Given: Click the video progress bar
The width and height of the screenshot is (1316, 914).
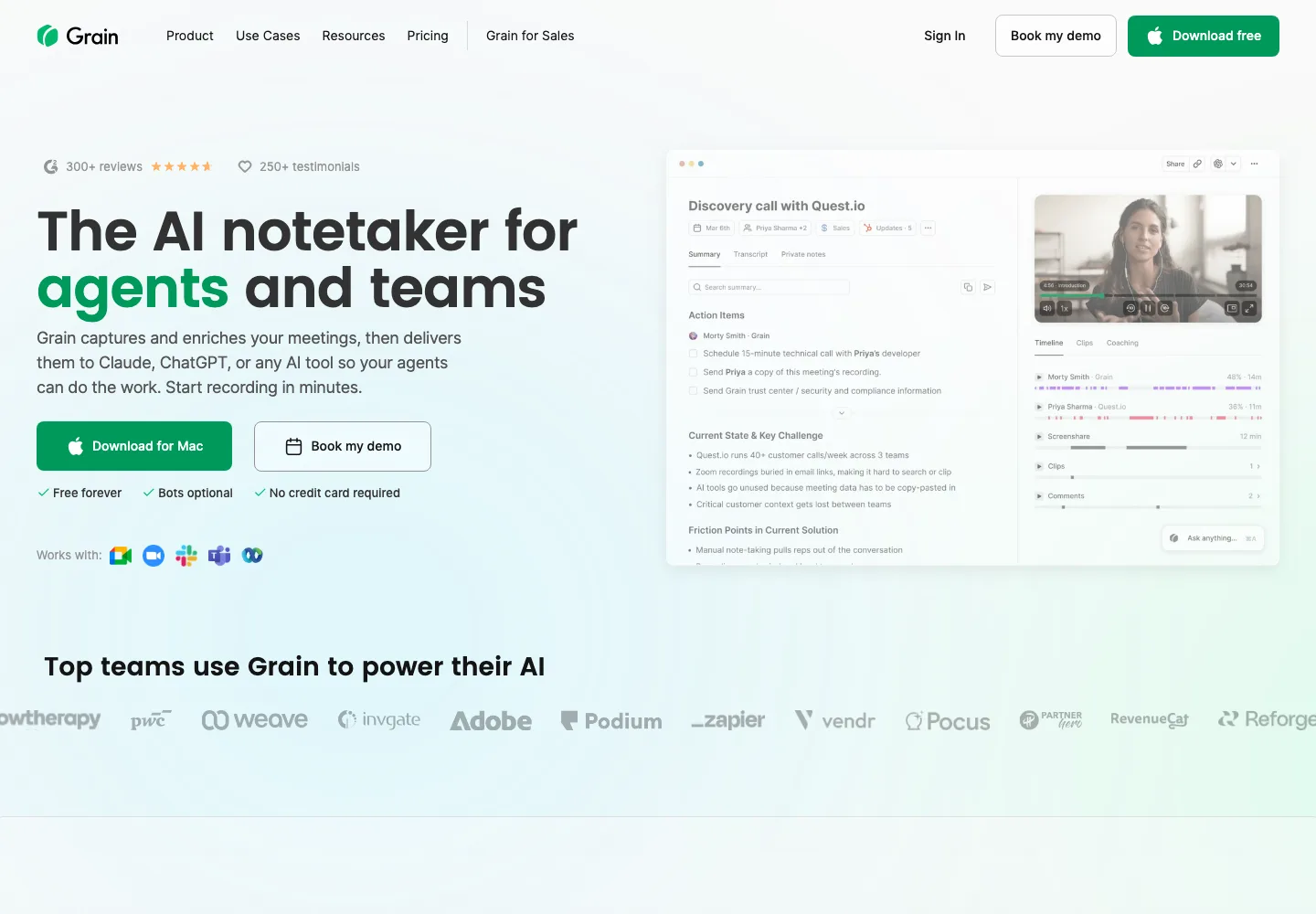Looking at the screenshot, I should point(1148,295).
